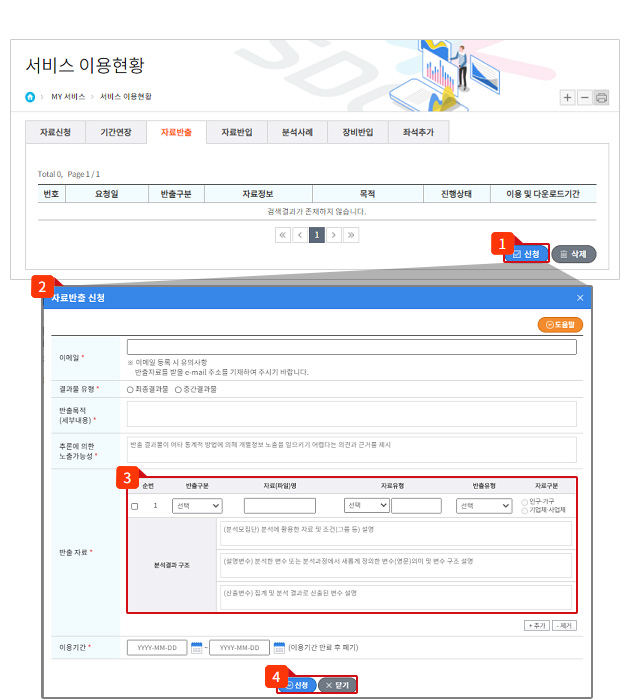Click MY 서비스 breadcrumb link
This screenshot has width=630, height=700.
[x=68, y=96]
